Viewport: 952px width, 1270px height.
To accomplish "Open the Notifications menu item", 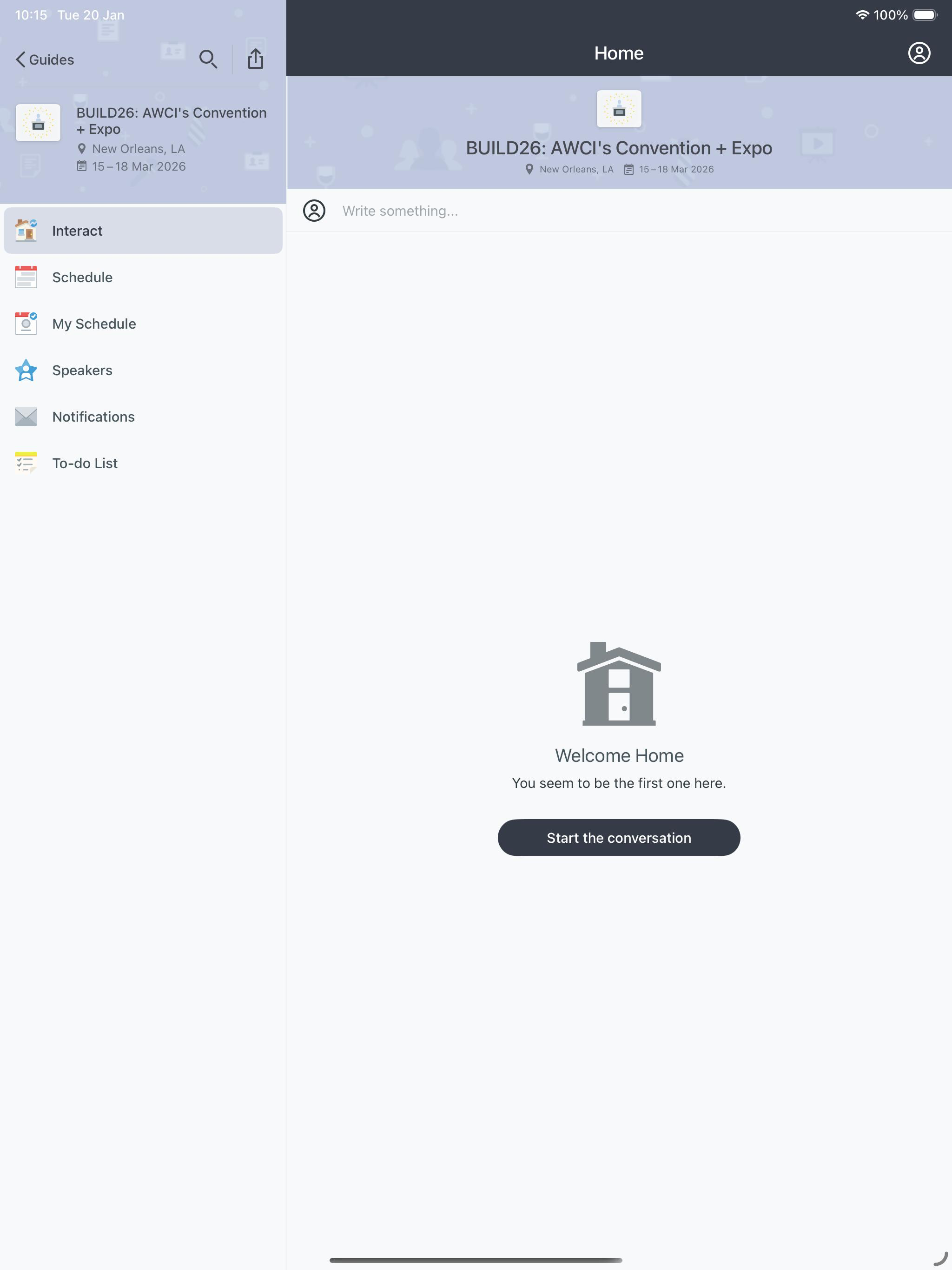I will (143, 417).
